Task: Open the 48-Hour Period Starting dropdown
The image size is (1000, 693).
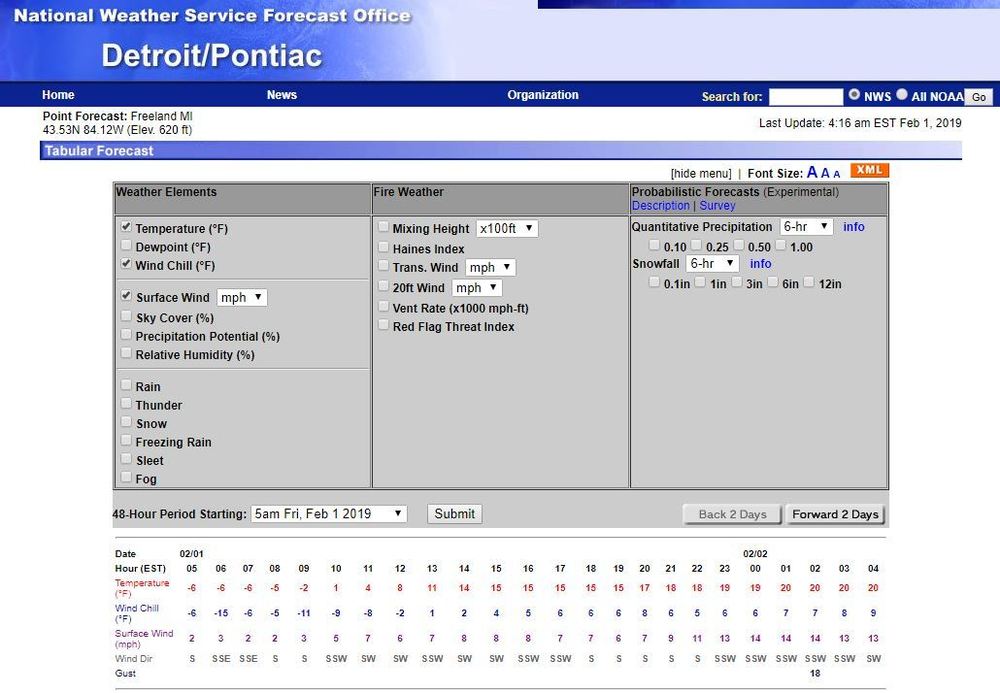Action: [x=329, y=514]
